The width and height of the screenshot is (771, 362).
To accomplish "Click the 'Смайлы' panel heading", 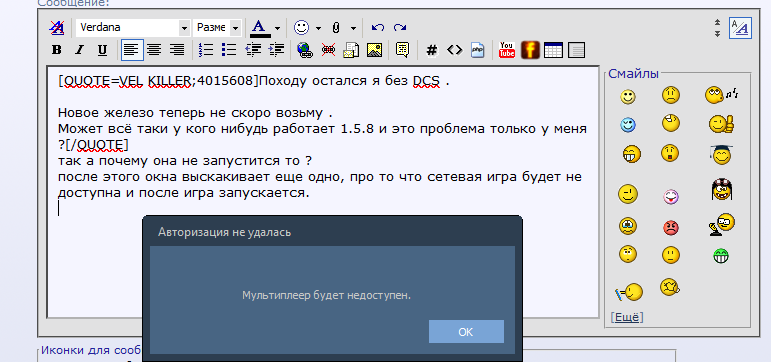I will (633, 74).
